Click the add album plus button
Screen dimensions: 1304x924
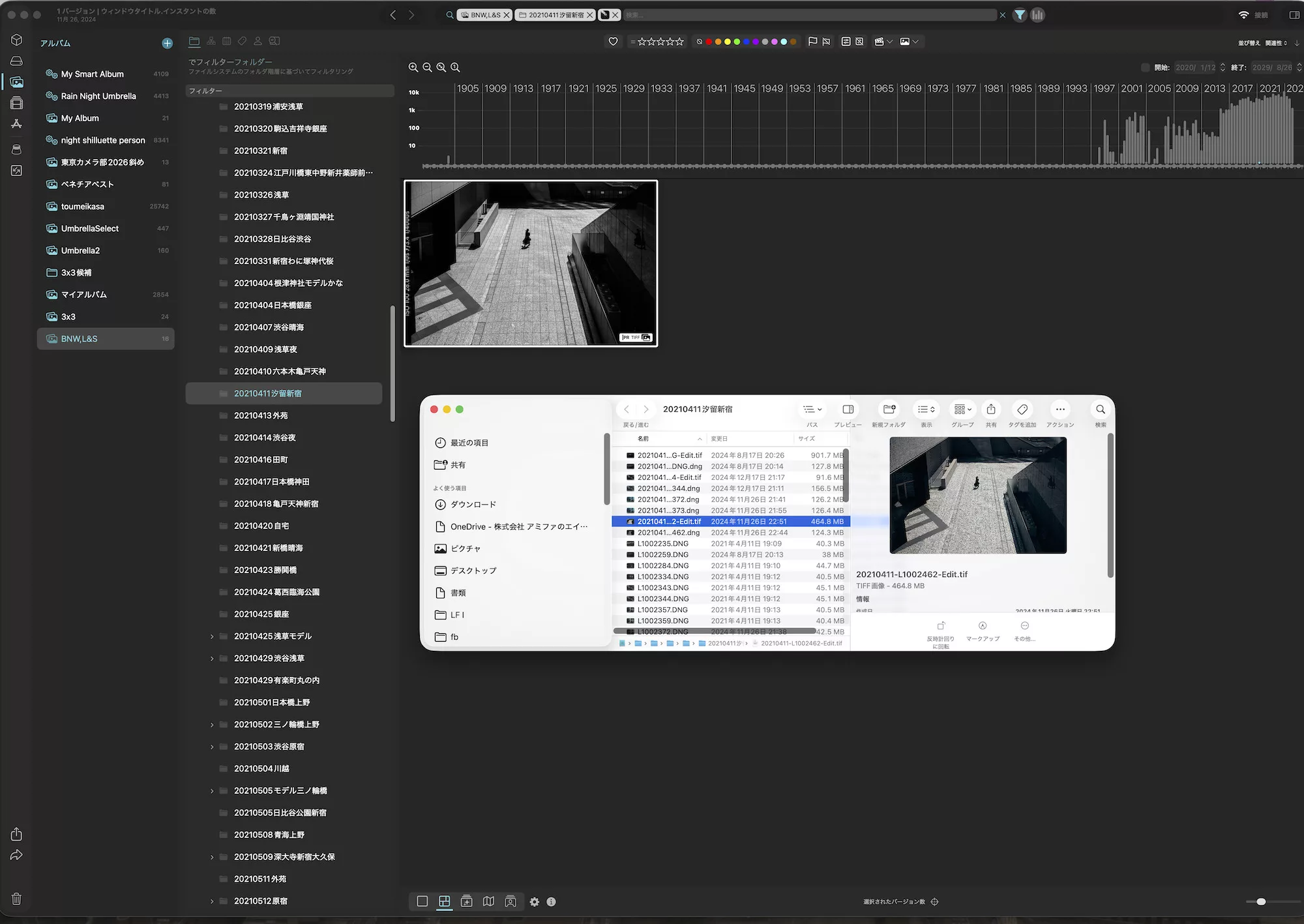(x=167, y=43)
